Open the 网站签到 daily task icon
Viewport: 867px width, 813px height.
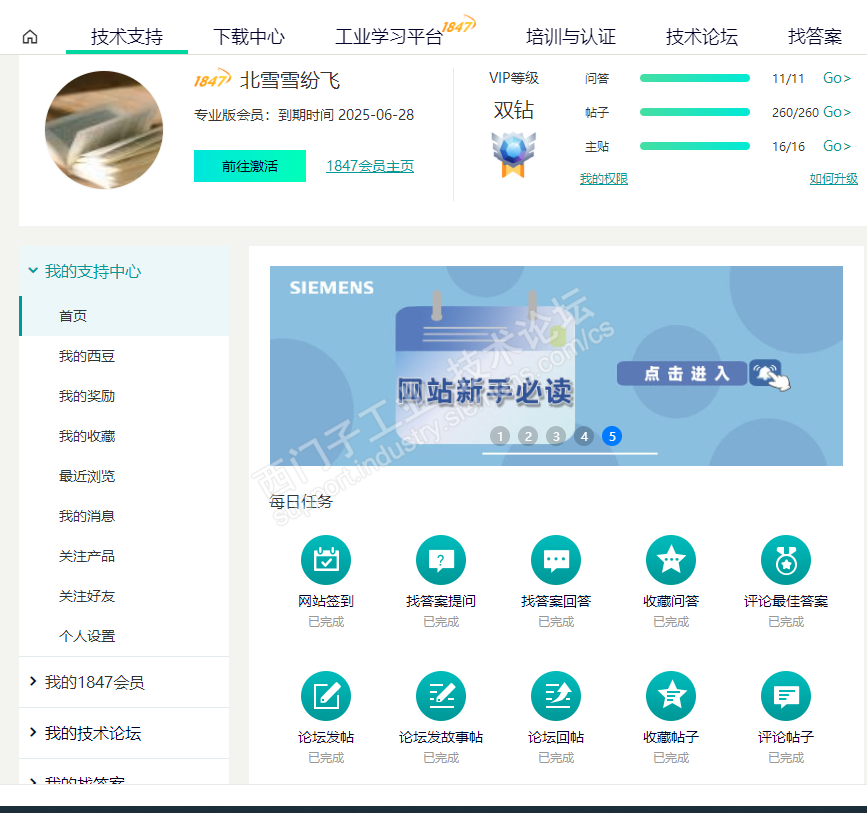tap(326, 560)
